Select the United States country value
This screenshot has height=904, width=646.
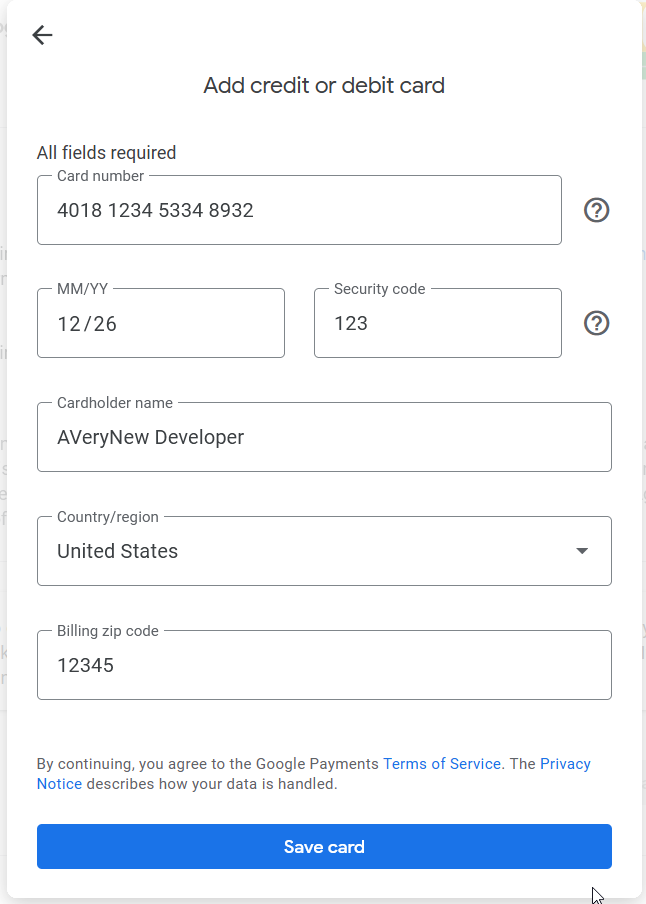[x=118, y=551]
